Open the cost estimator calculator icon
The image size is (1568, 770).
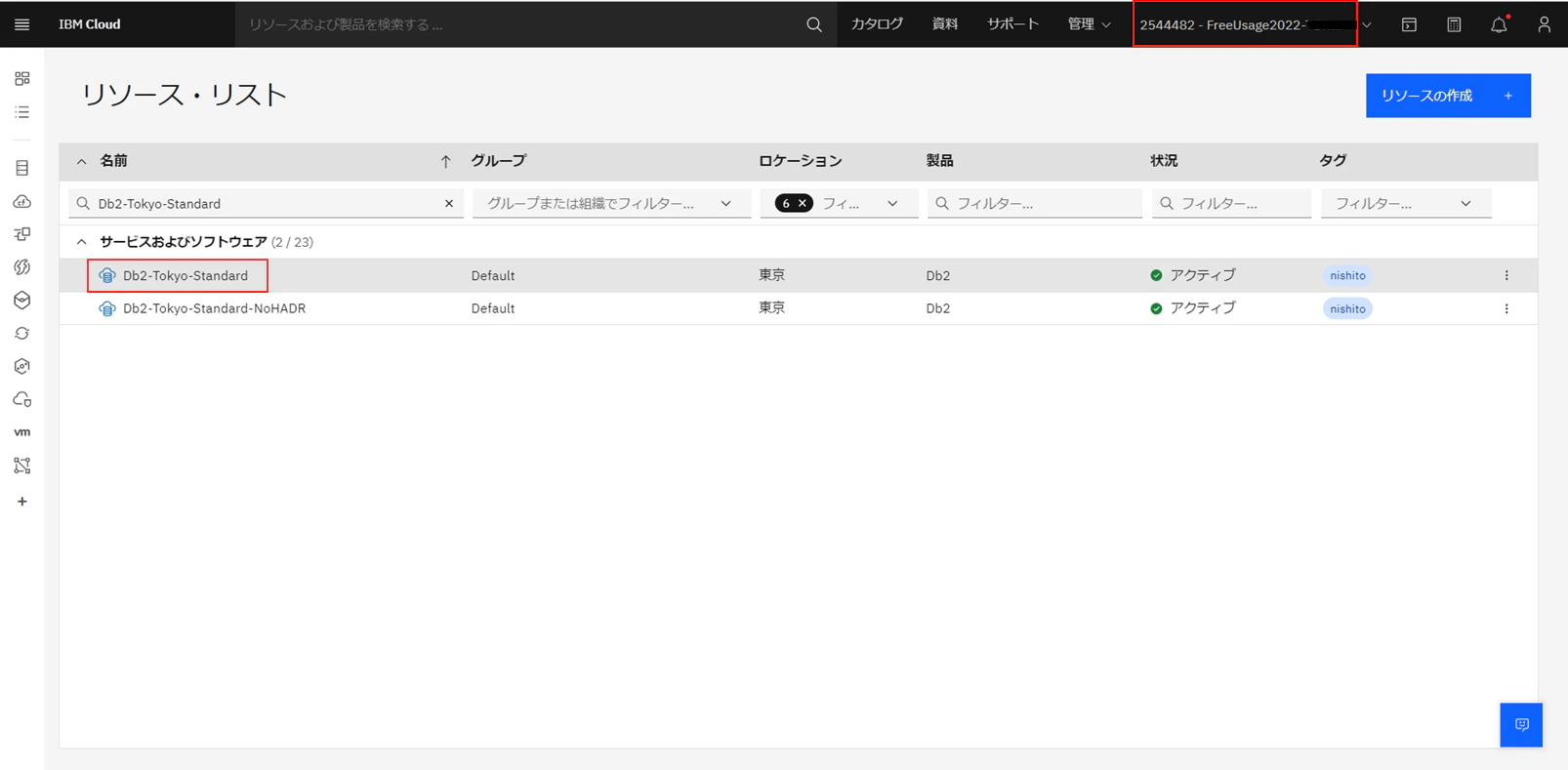(x=1454, y=24)
